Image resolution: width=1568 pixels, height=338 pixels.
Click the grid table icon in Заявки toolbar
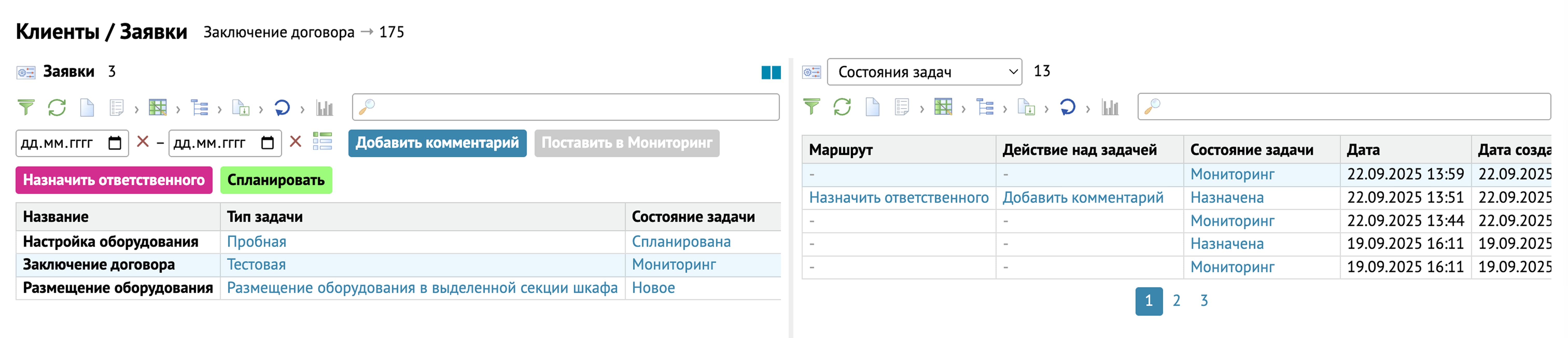[158, 108]
